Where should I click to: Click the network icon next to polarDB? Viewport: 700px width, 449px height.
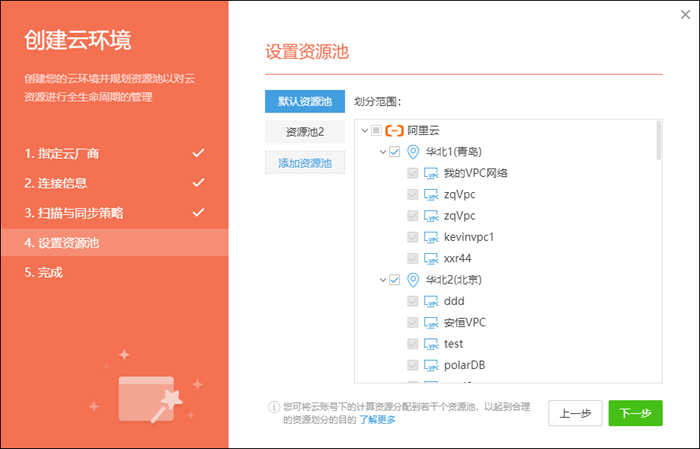(432, 364)
